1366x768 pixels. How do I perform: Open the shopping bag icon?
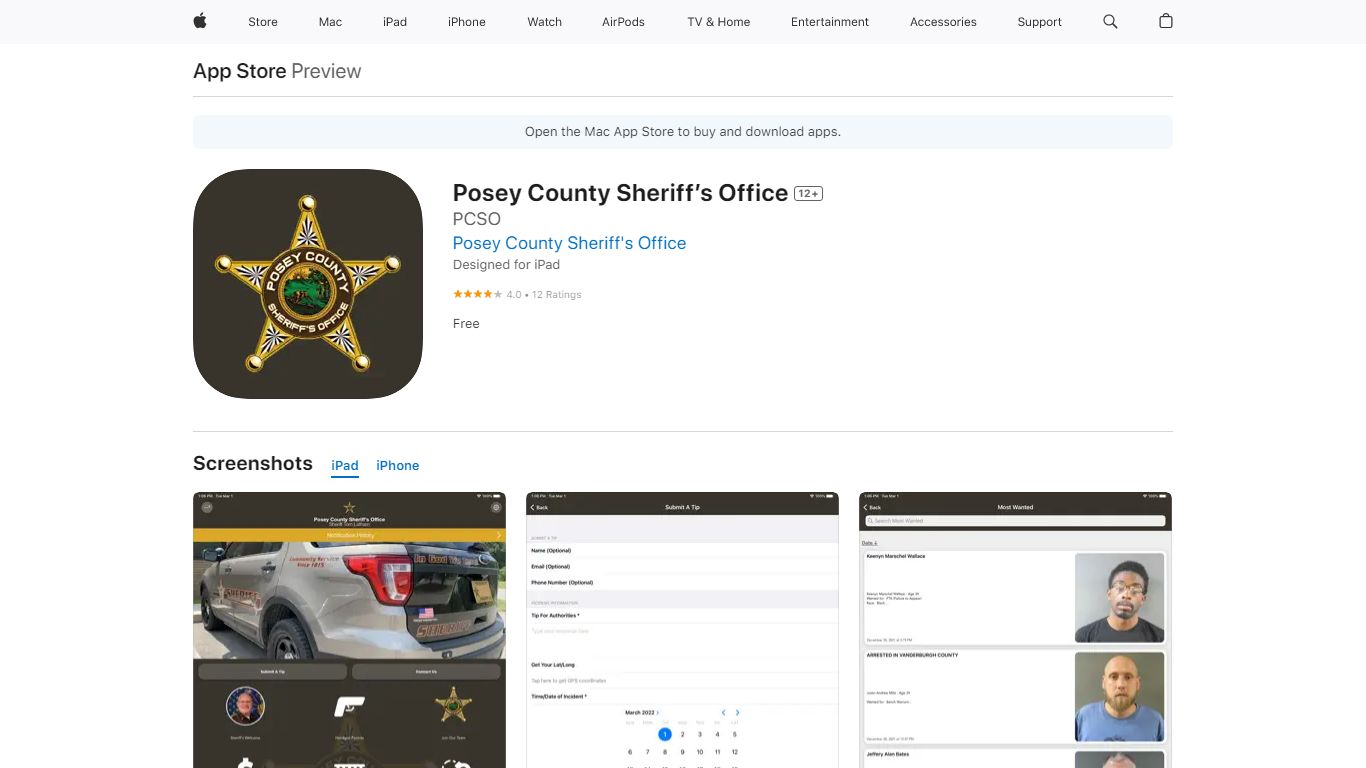1166,21
